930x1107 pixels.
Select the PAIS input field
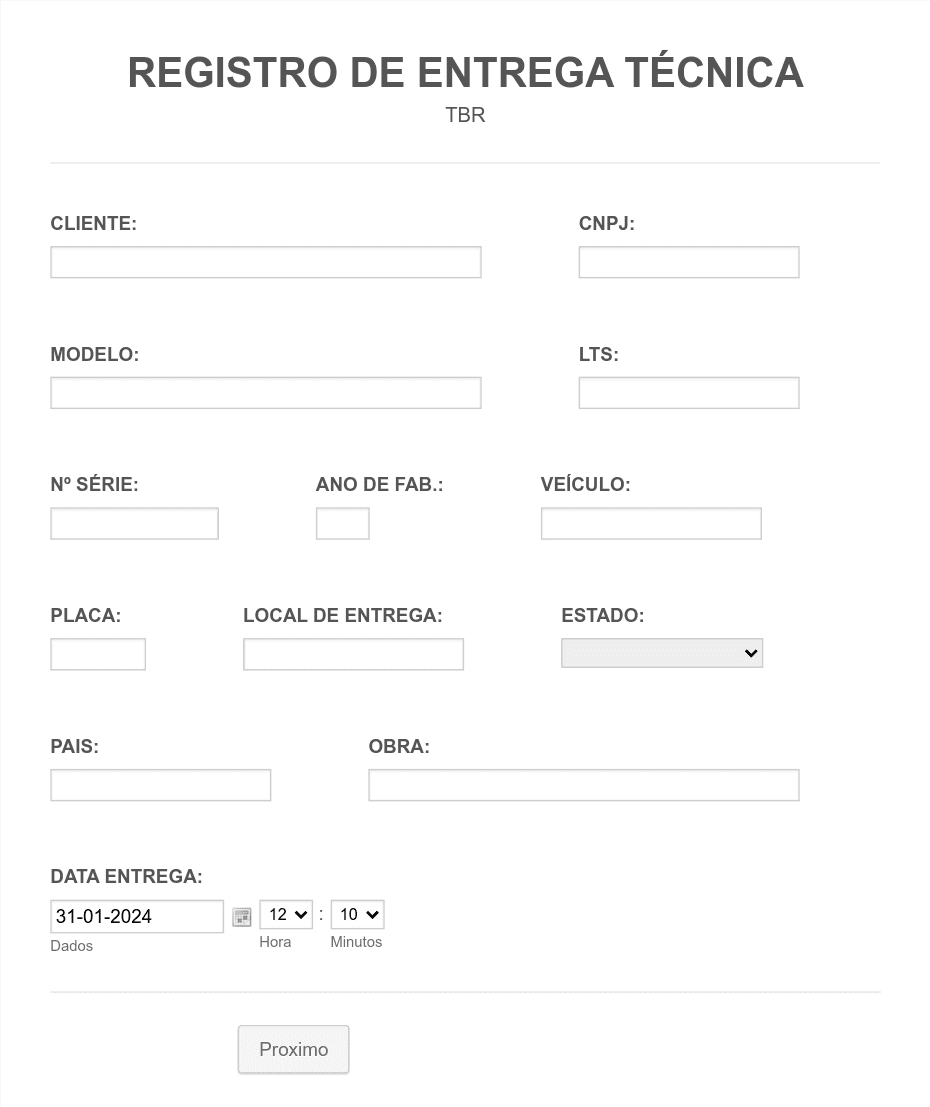pyautogui.click(x=160, y=785)
